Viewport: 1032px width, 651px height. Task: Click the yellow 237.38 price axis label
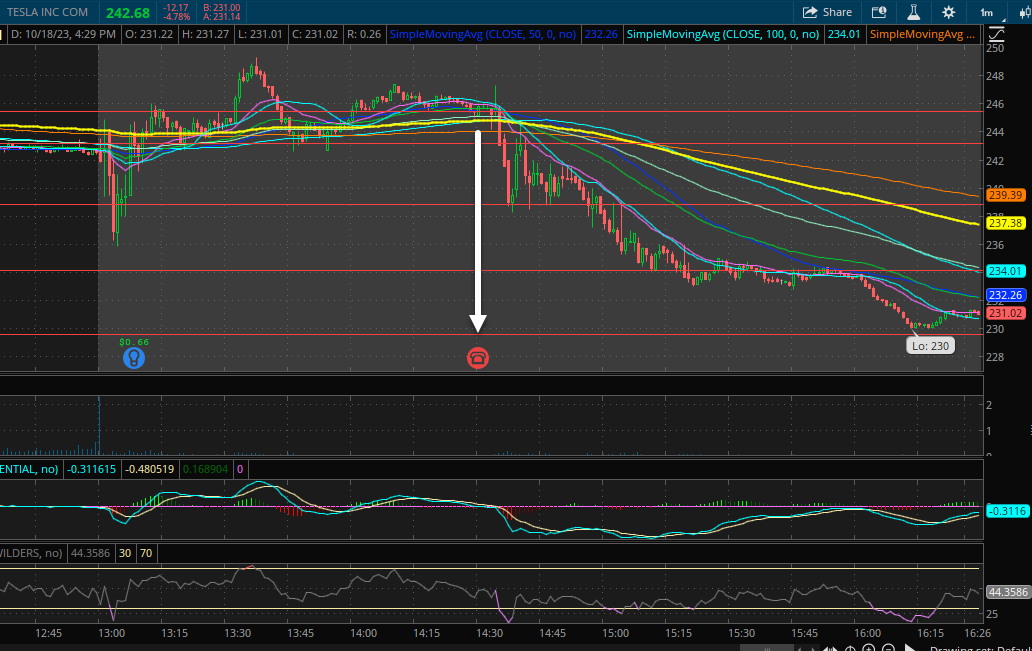tap(1005, 223)
